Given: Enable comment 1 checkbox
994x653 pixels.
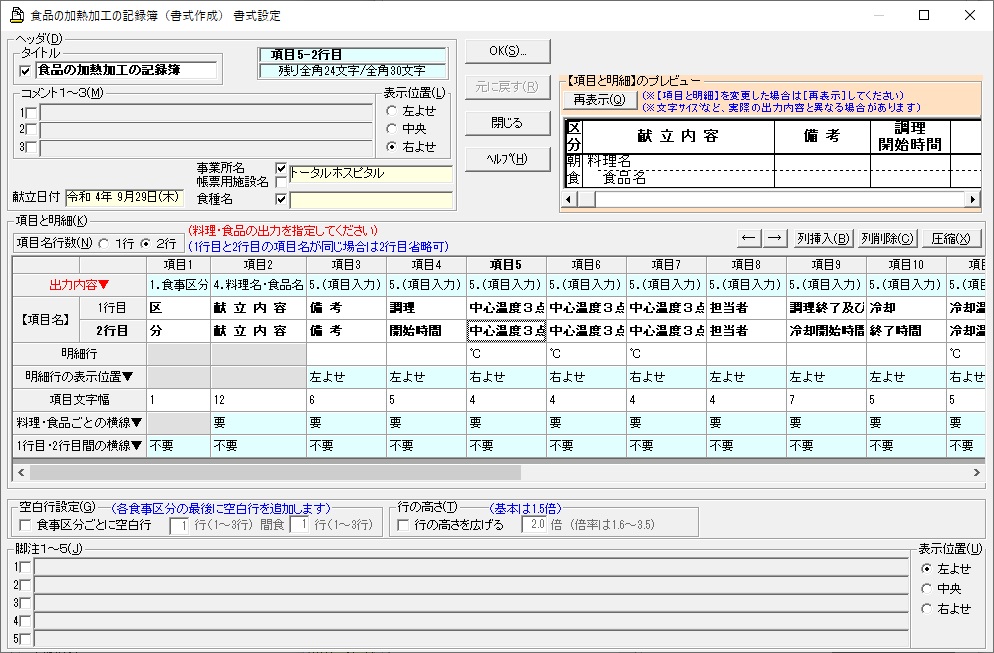Looking at the screenshot, I should 30,113.
